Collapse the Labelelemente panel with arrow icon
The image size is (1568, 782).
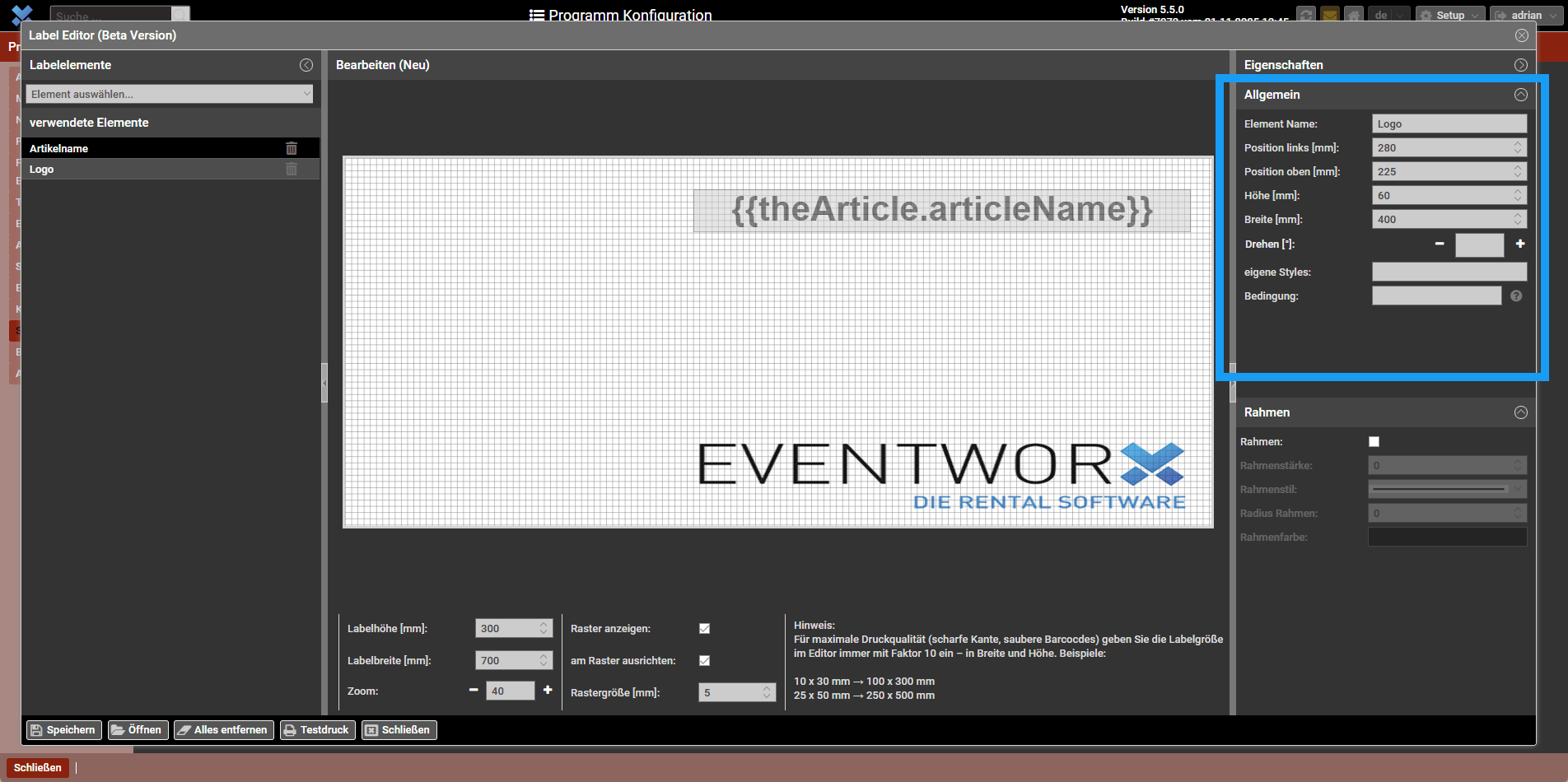(306, 65)
